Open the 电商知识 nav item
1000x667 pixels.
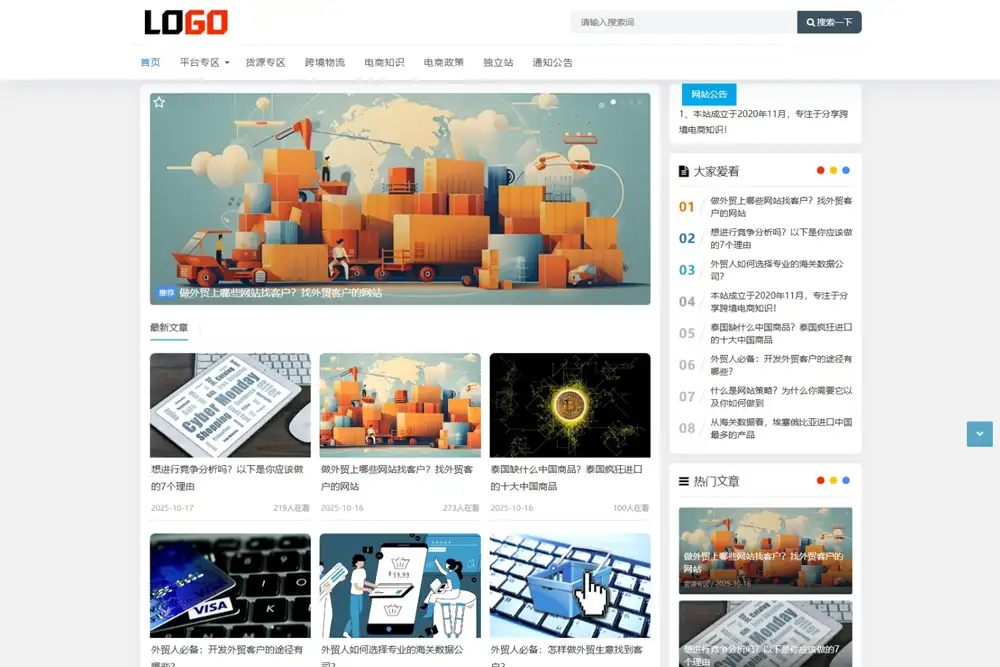(384, 62)
